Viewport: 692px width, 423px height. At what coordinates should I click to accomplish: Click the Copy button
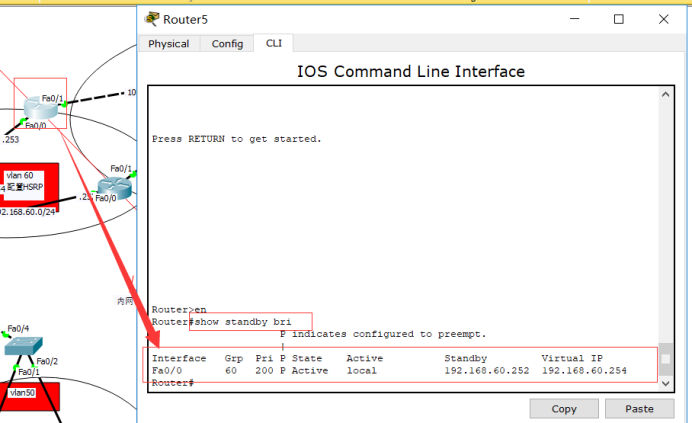click(x=564, y=409)
